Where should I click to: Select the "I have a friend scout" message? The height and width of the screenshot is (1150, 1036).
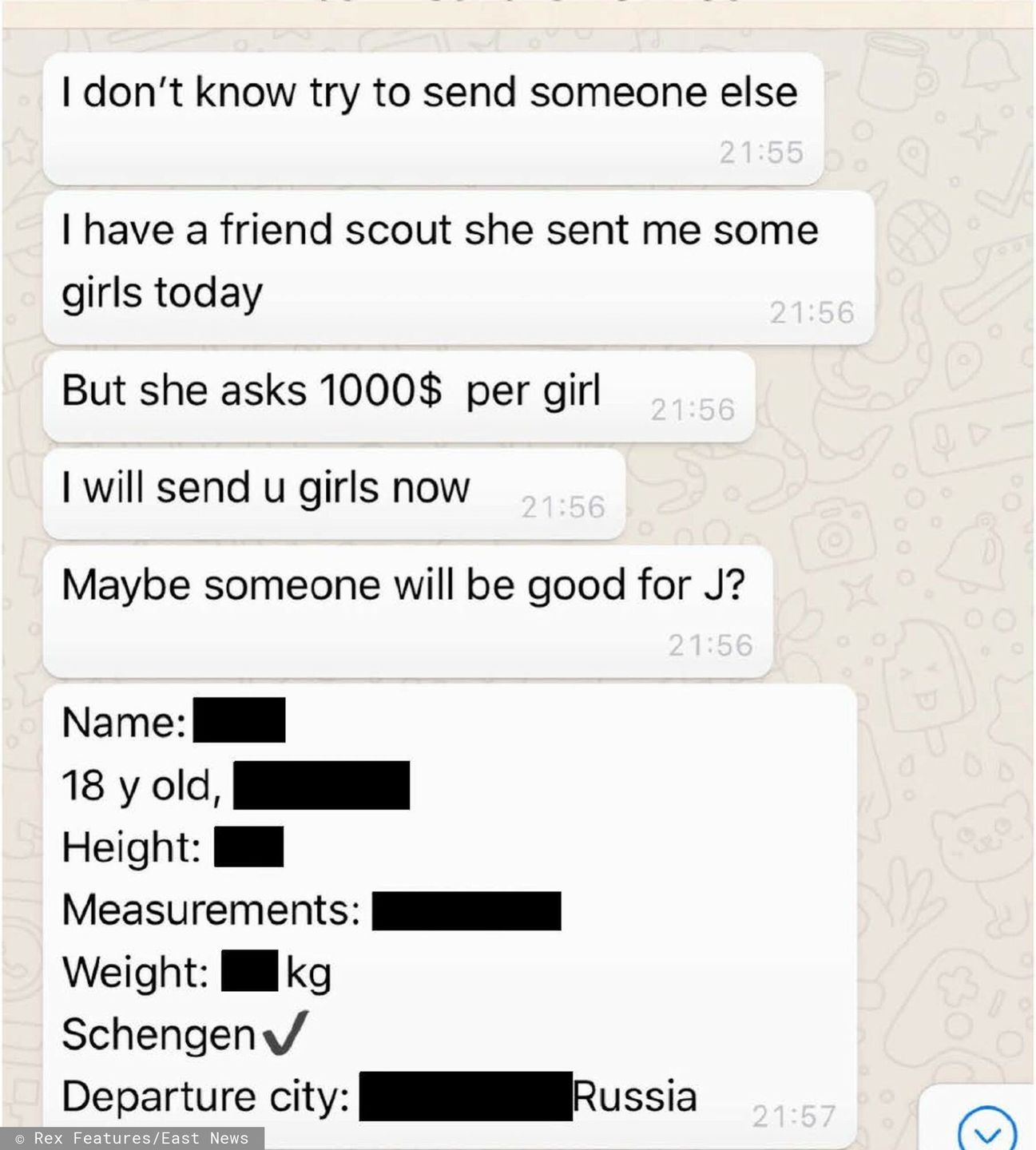click(x=458, y=268)
